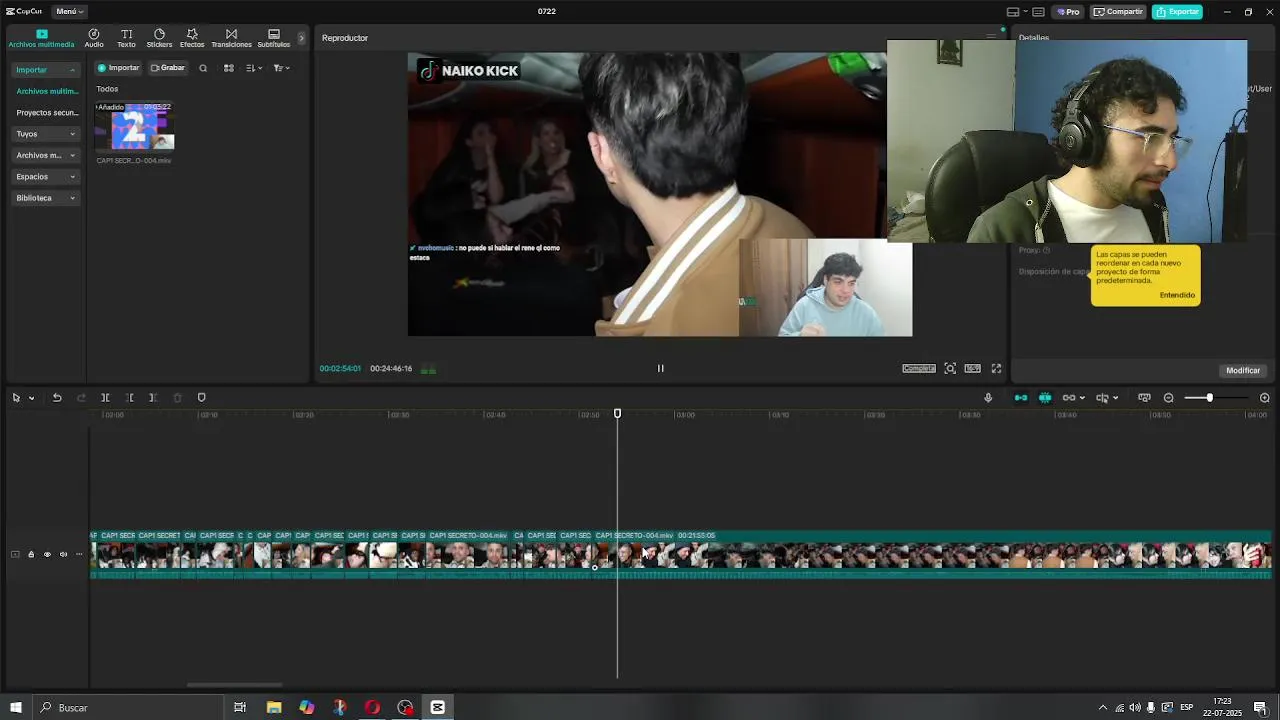Toggle main track magnet
Screen dimensions: 1280x720
[1021, 398]
